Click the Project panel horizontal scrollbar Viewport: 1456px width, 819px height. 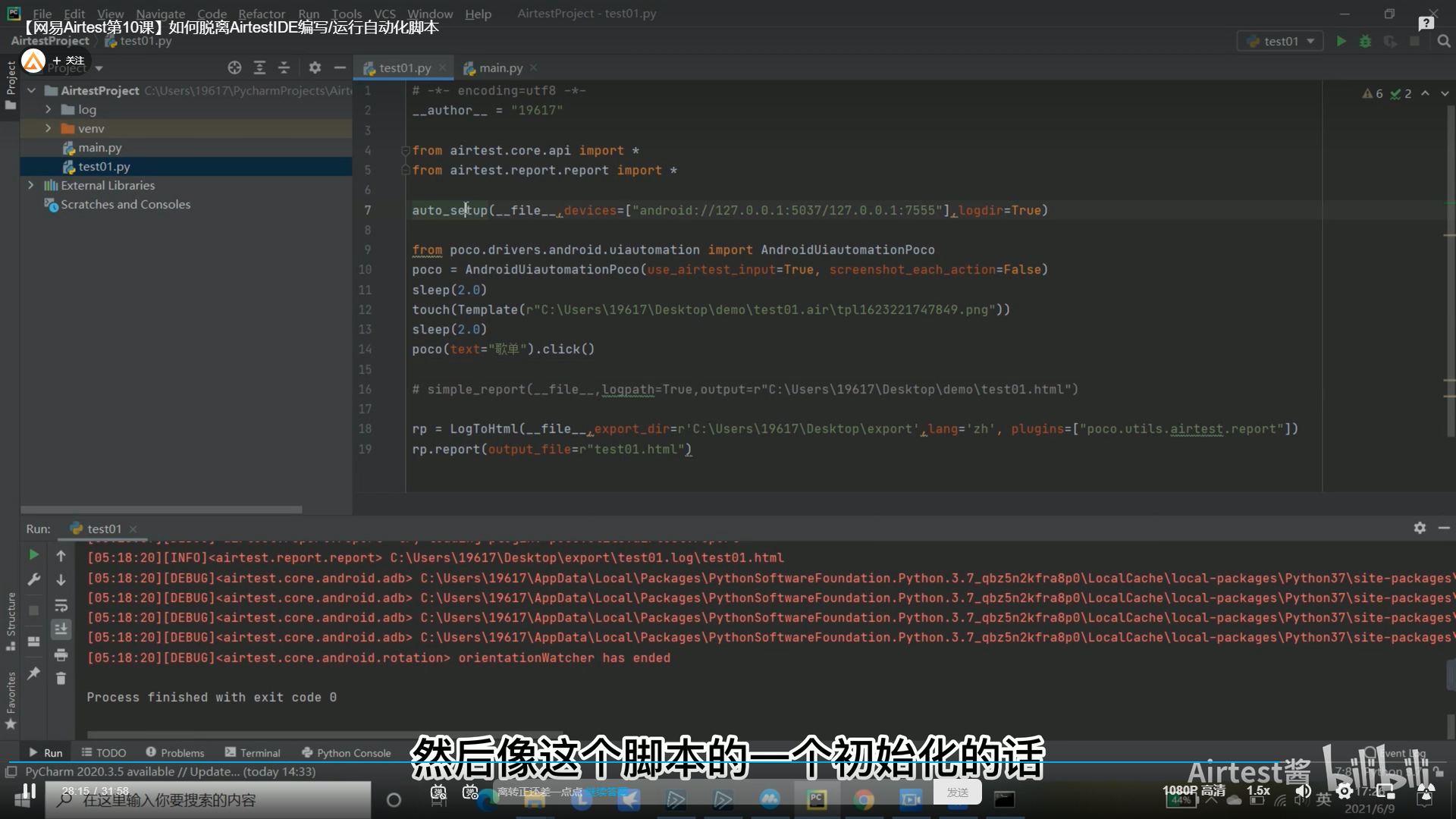click(x=162, y=510)
